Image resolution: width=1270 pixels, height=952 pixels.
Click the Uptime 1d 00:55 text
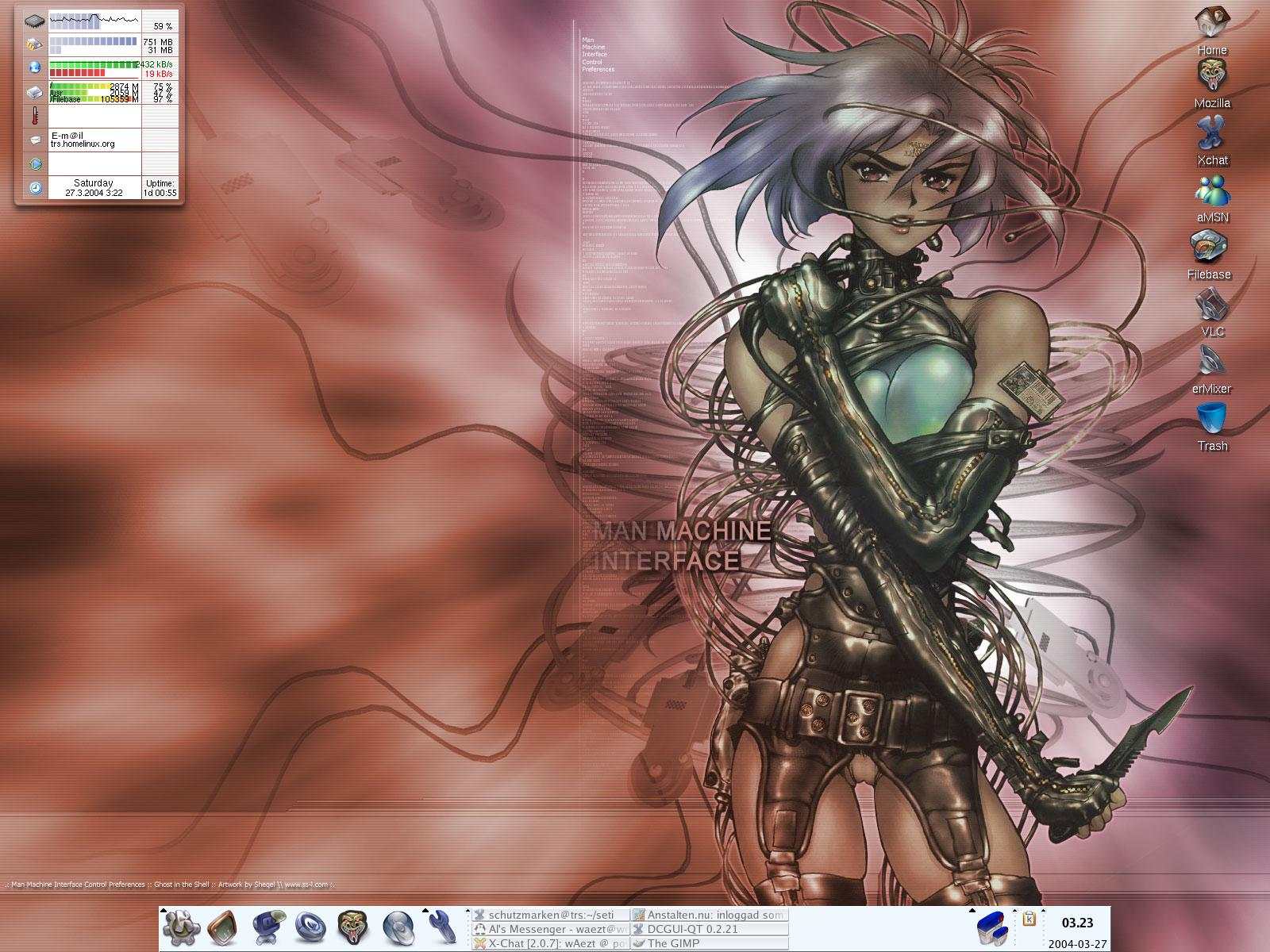160,187
